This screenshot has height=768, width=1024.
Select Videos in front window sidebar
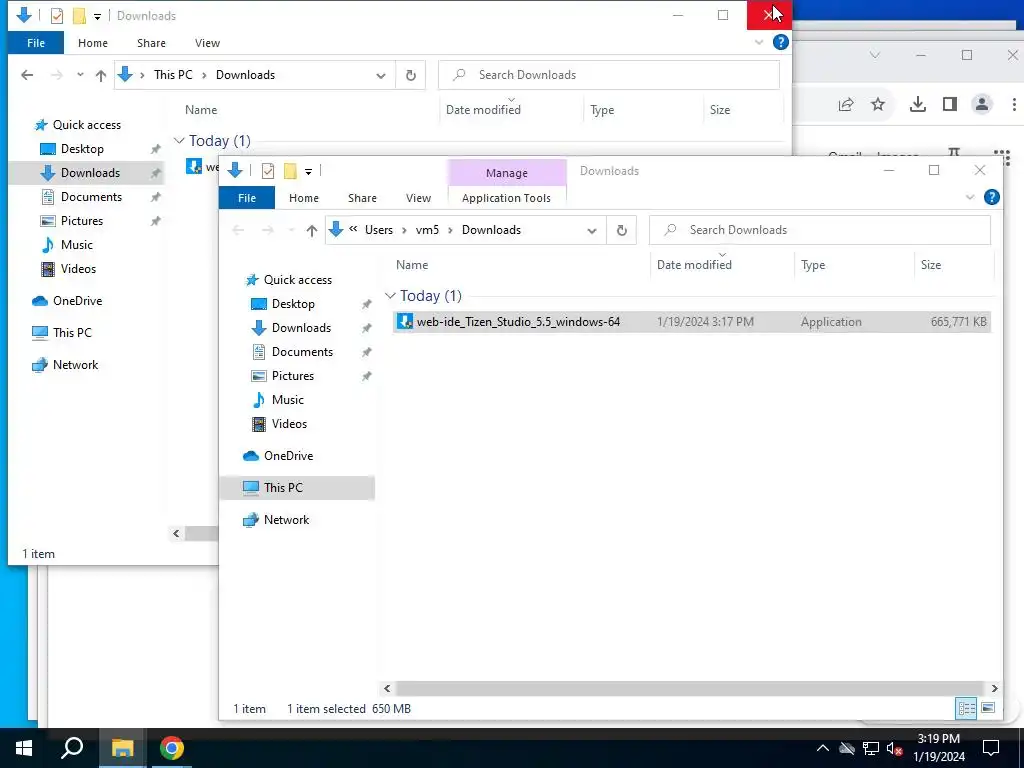[x=289, y=424]
